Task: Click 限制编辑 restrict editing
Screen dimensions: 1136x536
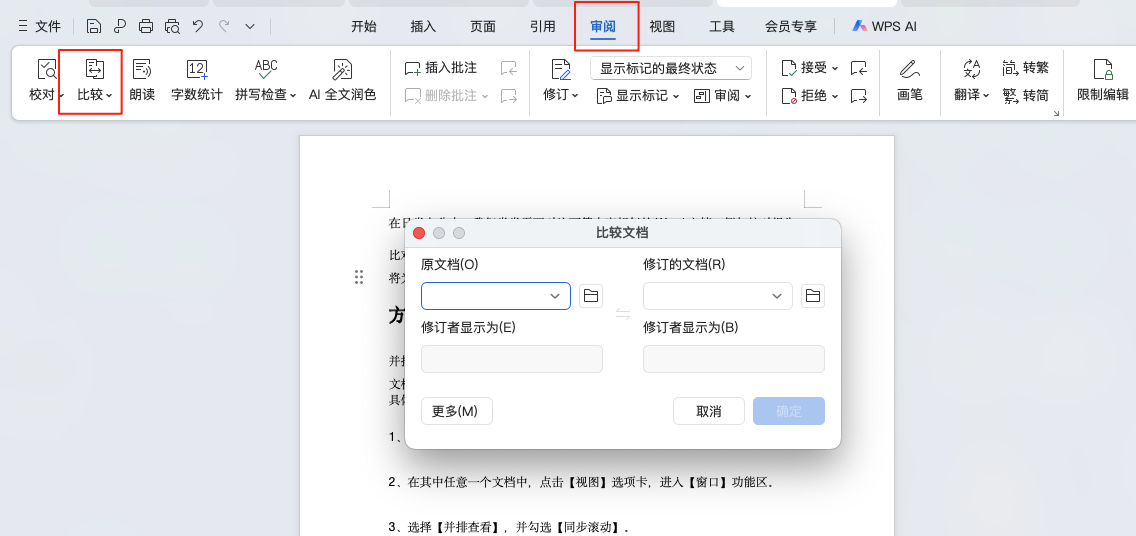Action: click(x=1103, y=80)
